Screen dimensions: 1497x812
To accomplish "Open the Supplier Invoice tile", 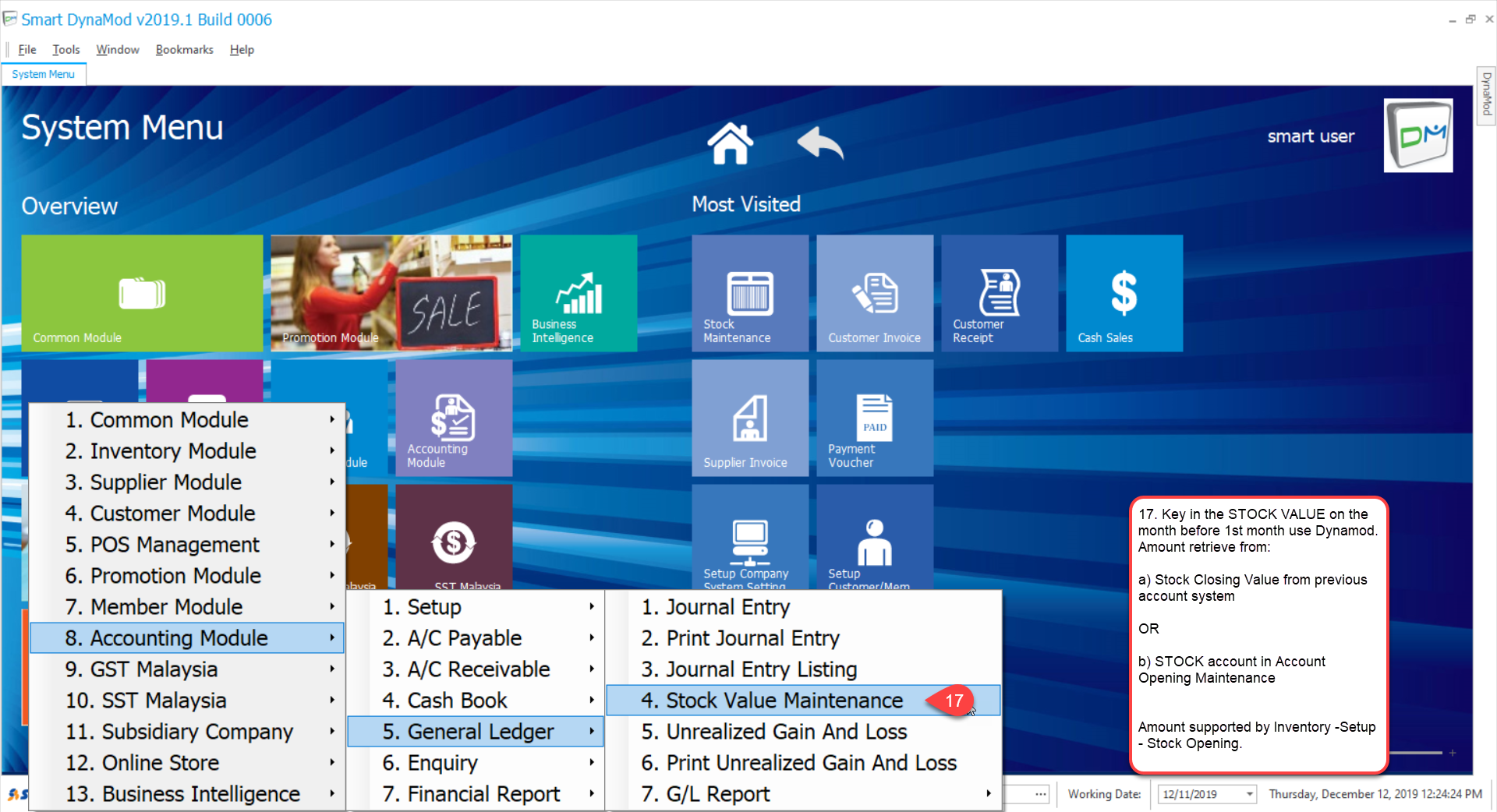I will pos(750,418).
